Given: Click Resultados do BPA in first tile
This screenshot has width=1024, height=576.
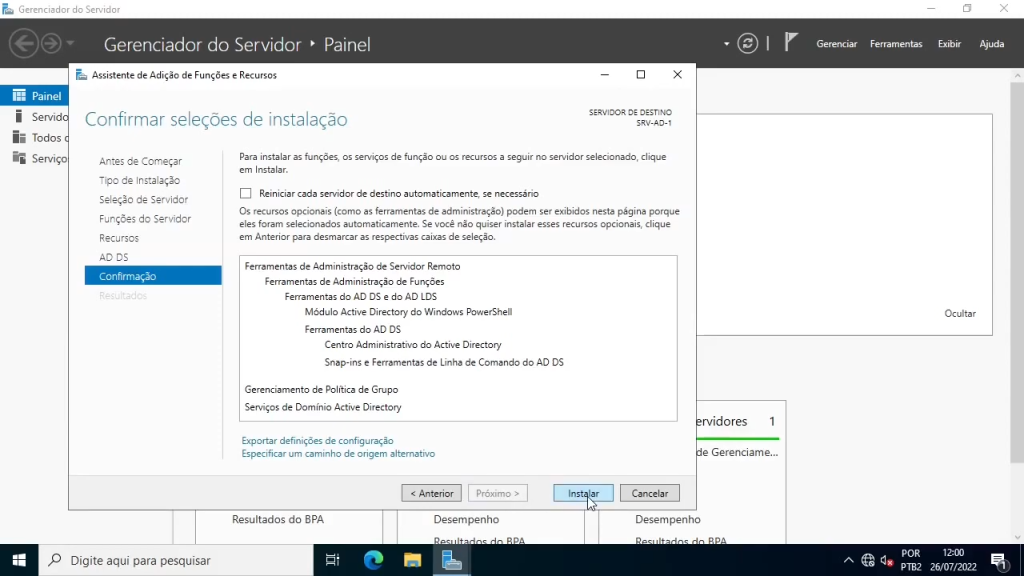Looking at the screenshot, I should (x=278, y=520).
